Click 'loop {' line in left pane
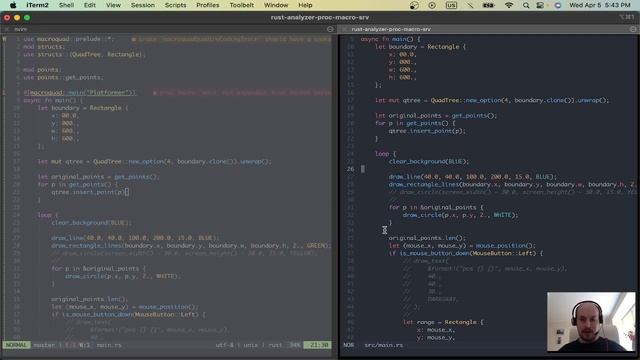Viewport: 640px width, 360px height. point(49,215)
